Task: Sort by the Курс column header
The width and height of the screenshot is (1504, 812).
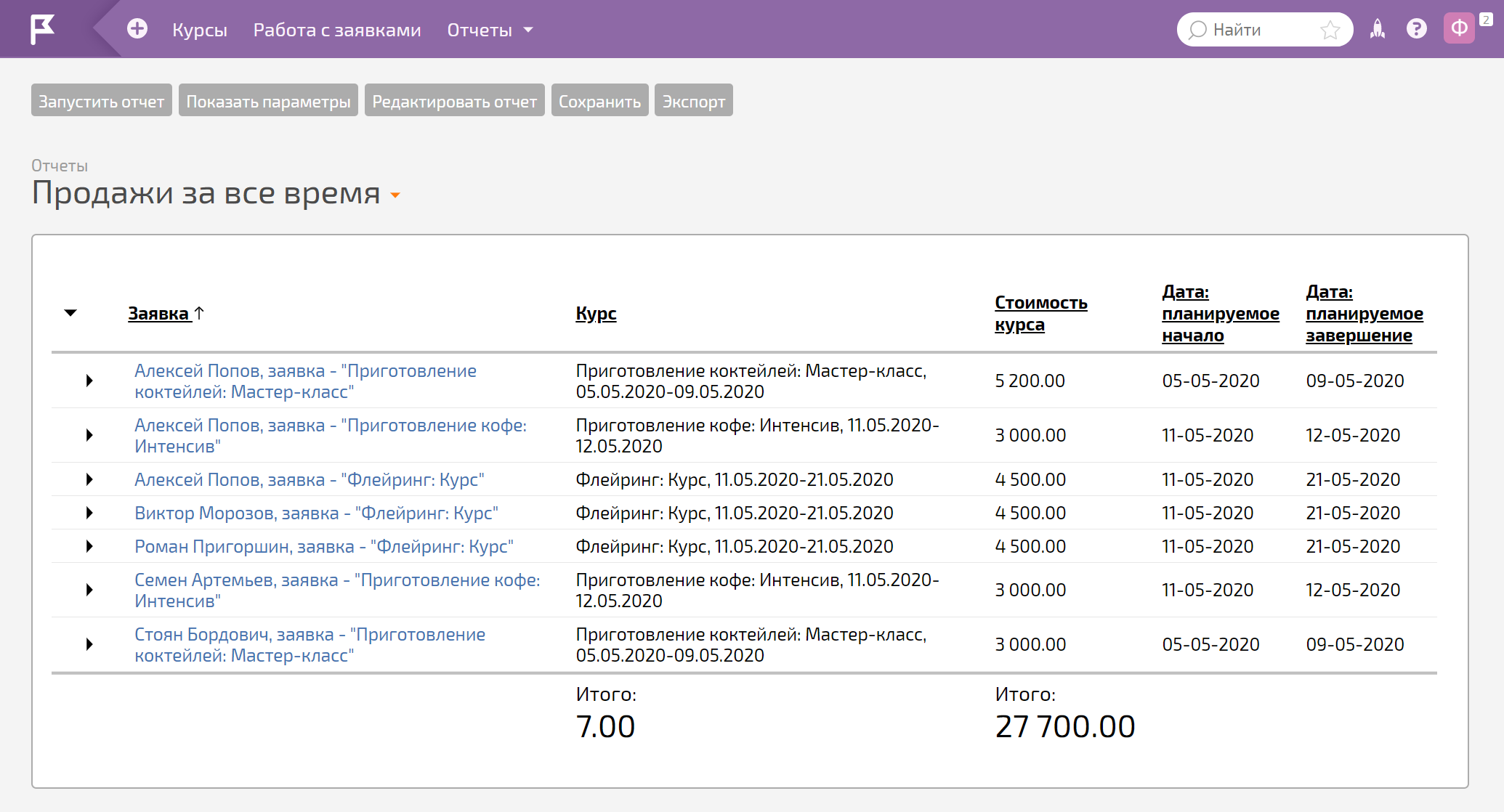Action: tap(596, 314)
